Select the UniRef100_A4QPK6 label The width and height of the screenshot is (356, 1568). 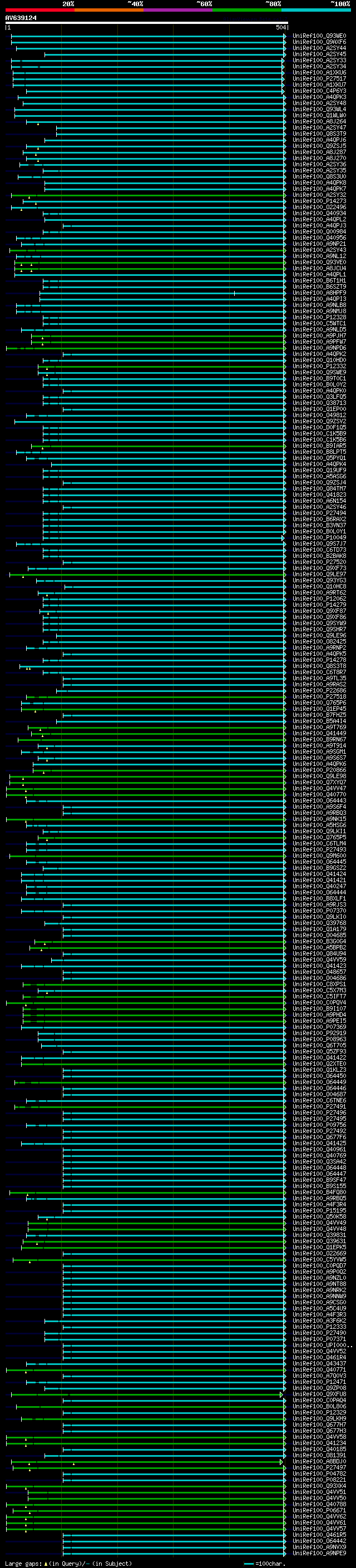coord(319,764)
